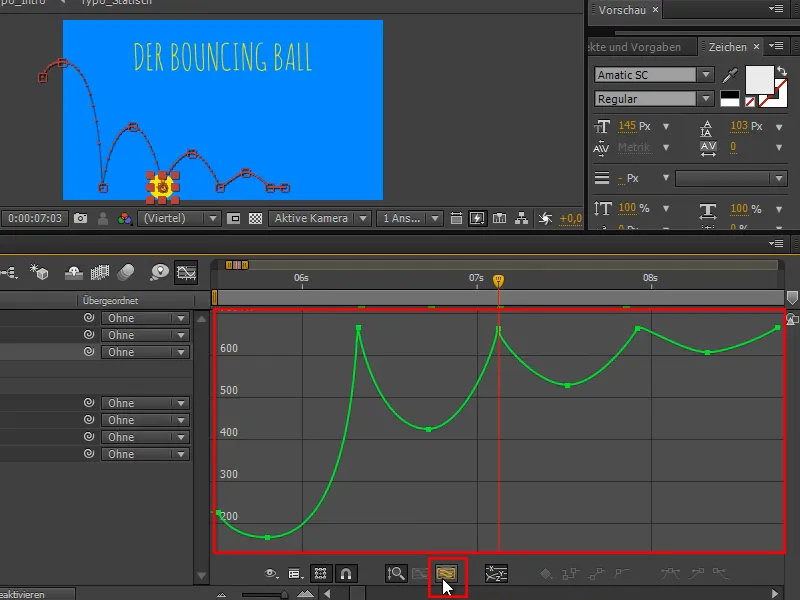This screenshot has height=600, width=800.
Task: Toggle the snapping magnet in the Graph Editor
Action: click(x=344, y=575)
